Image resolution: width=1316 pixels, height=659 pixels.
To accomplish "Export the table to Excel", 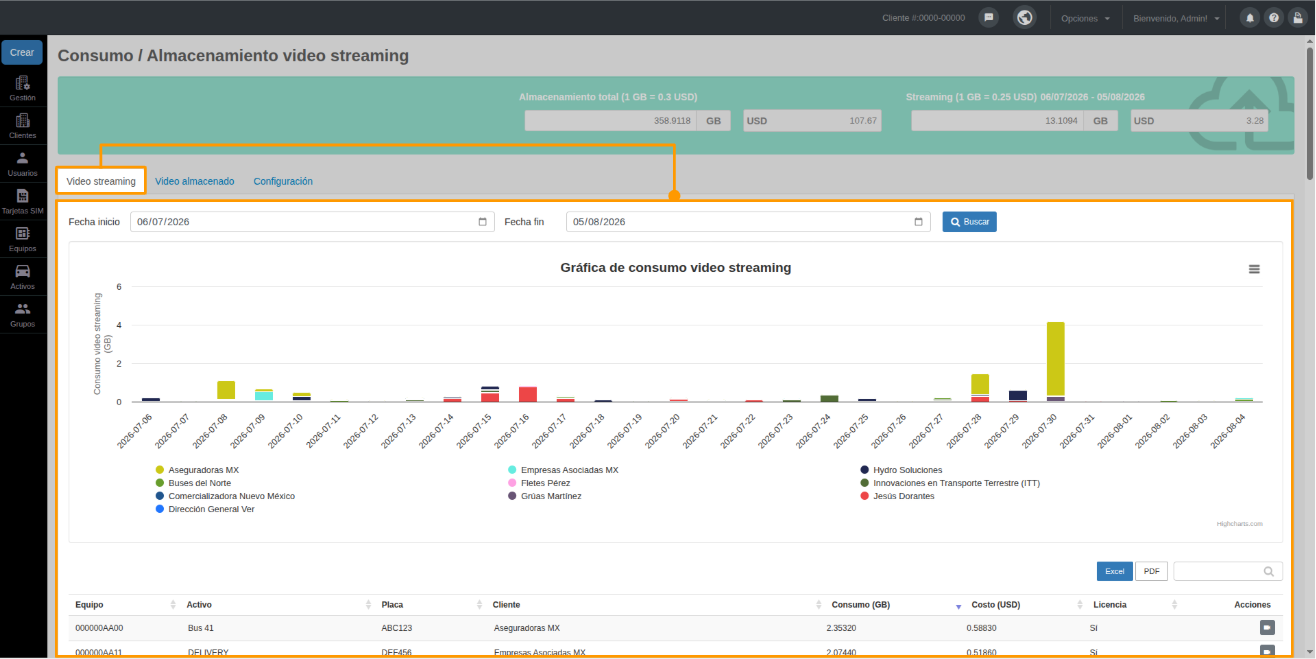I will 1115,571.
